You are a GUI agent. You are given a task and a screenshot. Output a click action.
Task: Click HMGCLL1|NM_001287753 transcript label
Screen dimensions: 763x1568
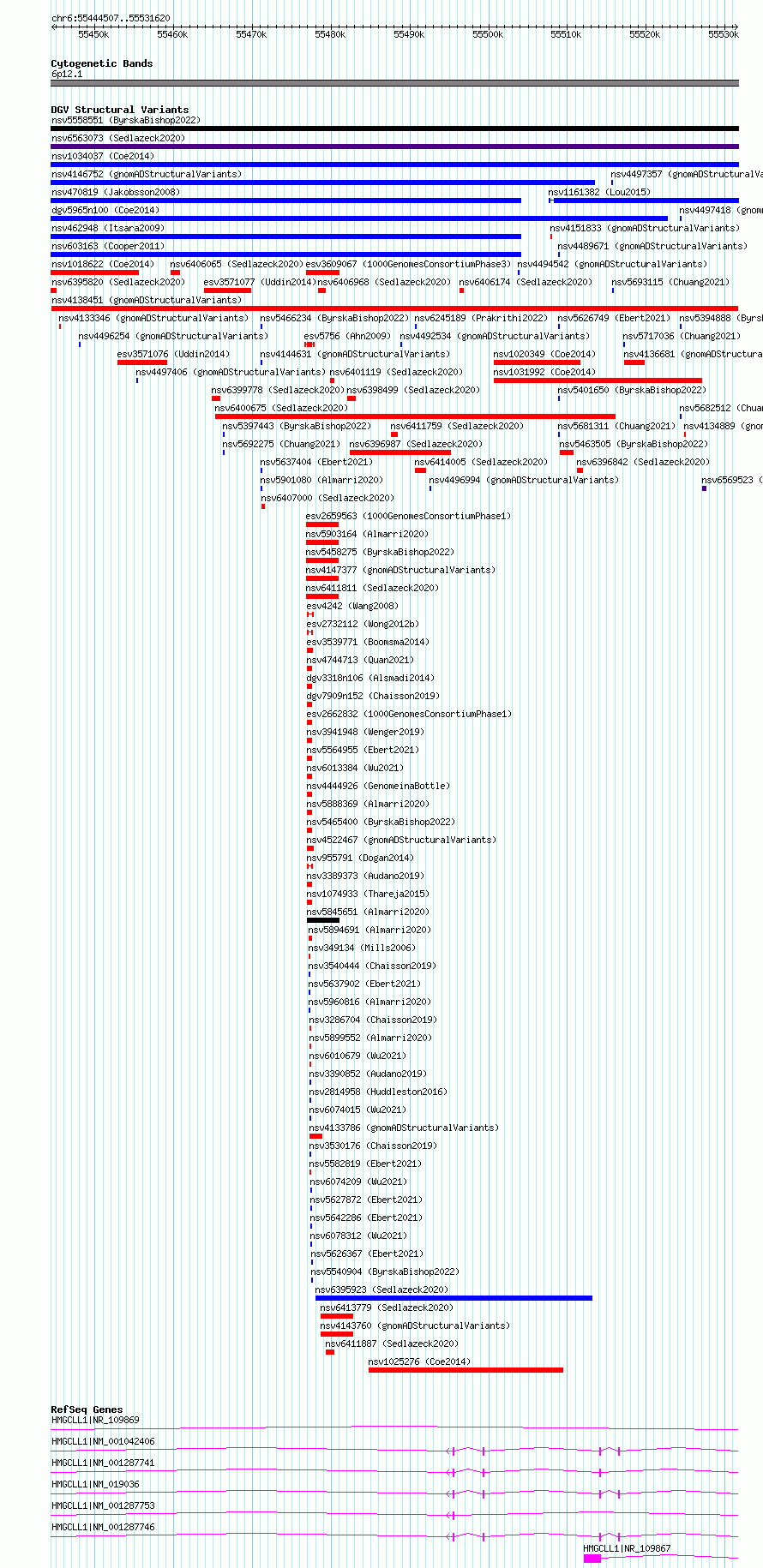(x=103, y=1505)
